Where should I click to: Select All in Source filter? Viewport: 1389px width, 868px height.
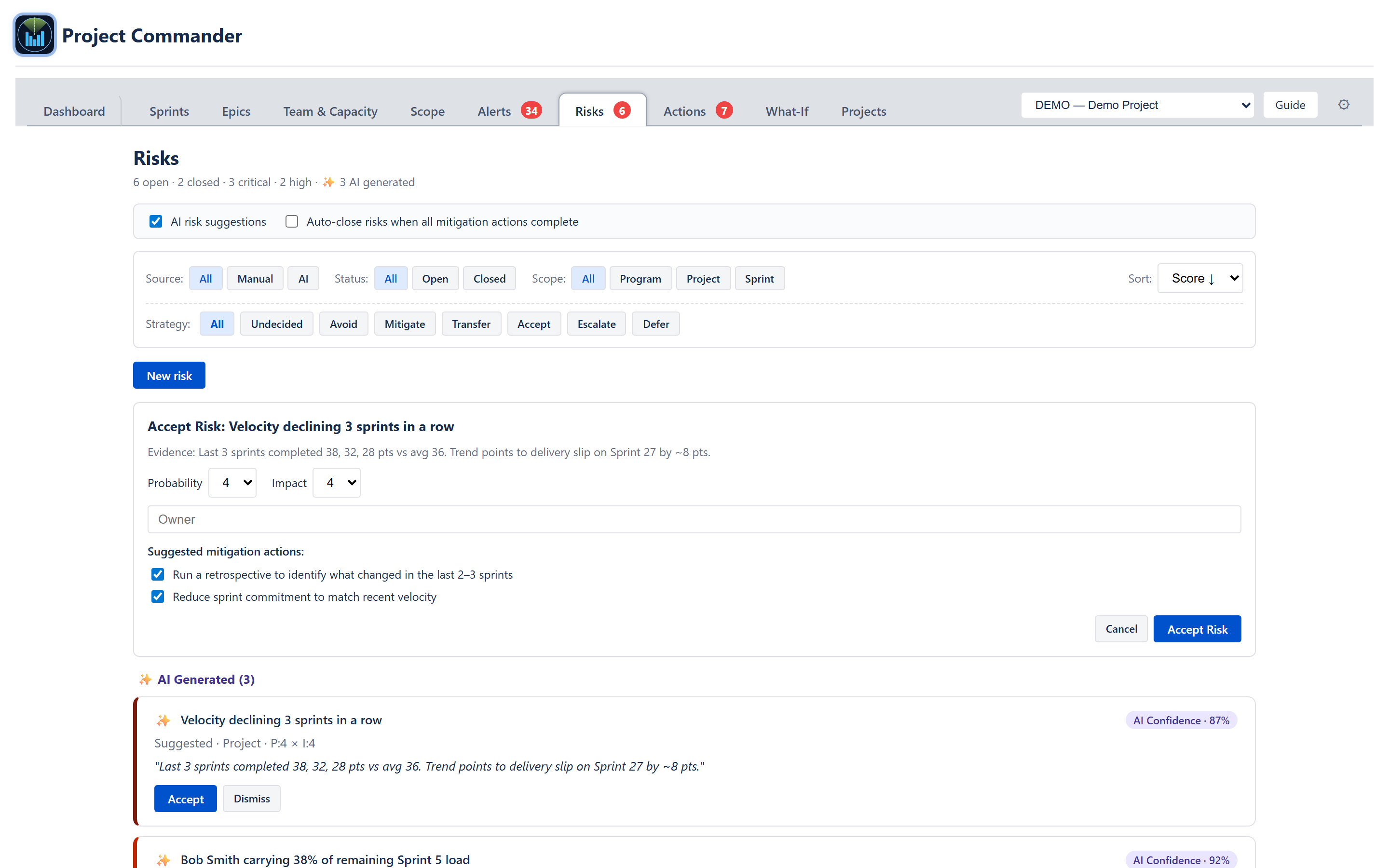(205, 278)
